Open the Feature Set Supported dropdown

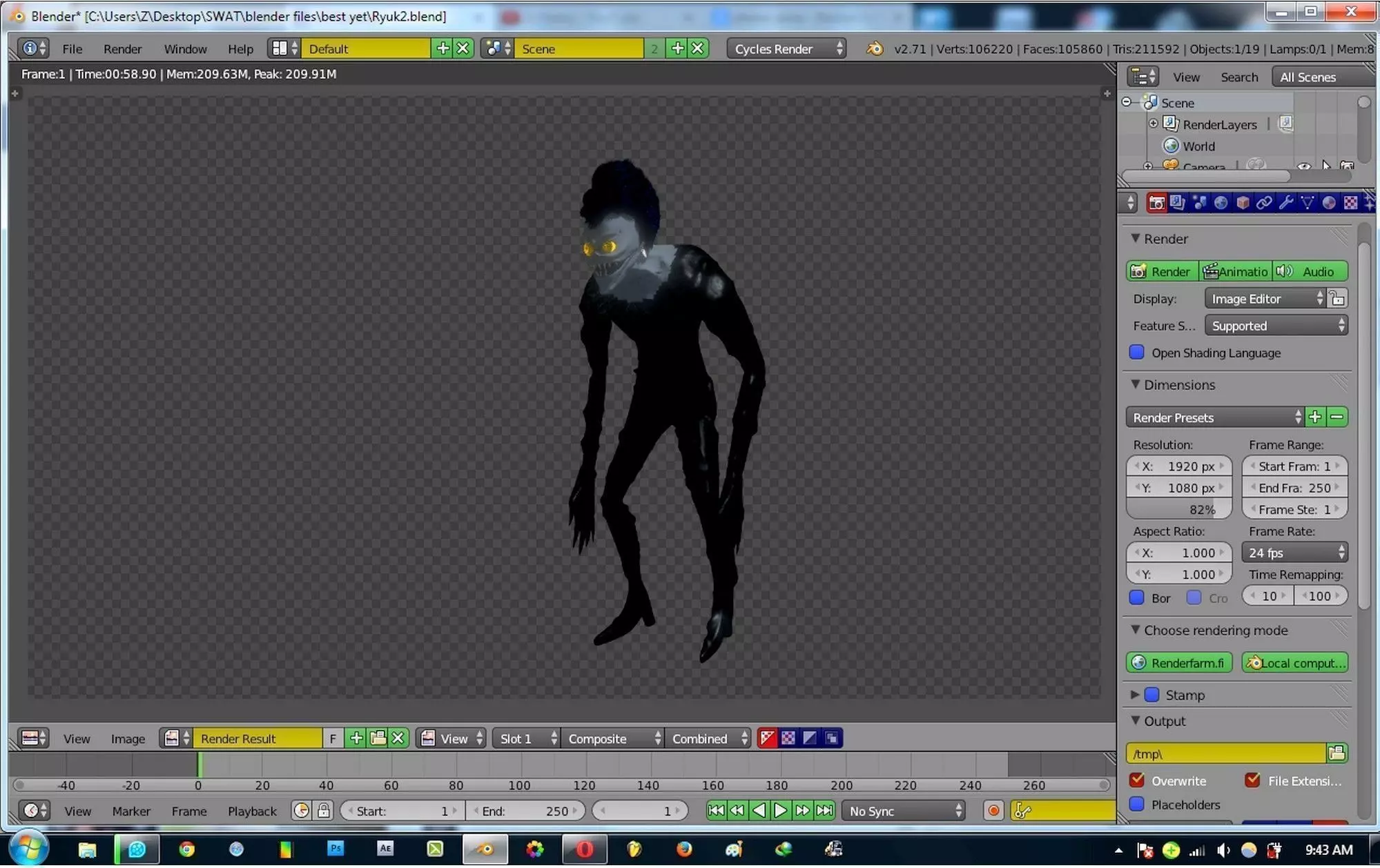tap(1276, 326)
